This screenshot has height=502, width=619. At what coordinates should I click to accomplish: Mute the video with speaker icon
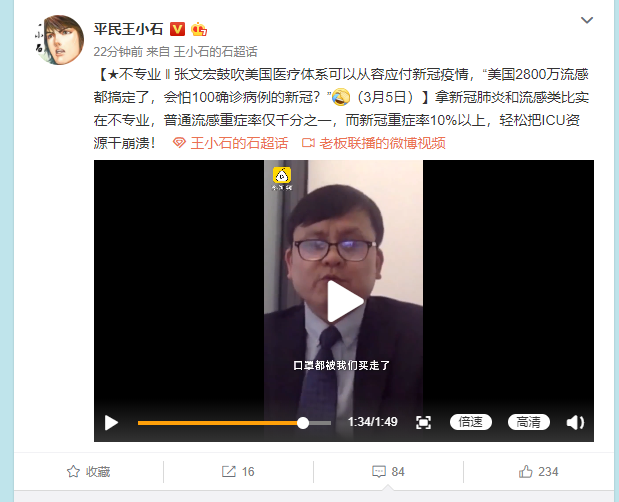point(575,423)
